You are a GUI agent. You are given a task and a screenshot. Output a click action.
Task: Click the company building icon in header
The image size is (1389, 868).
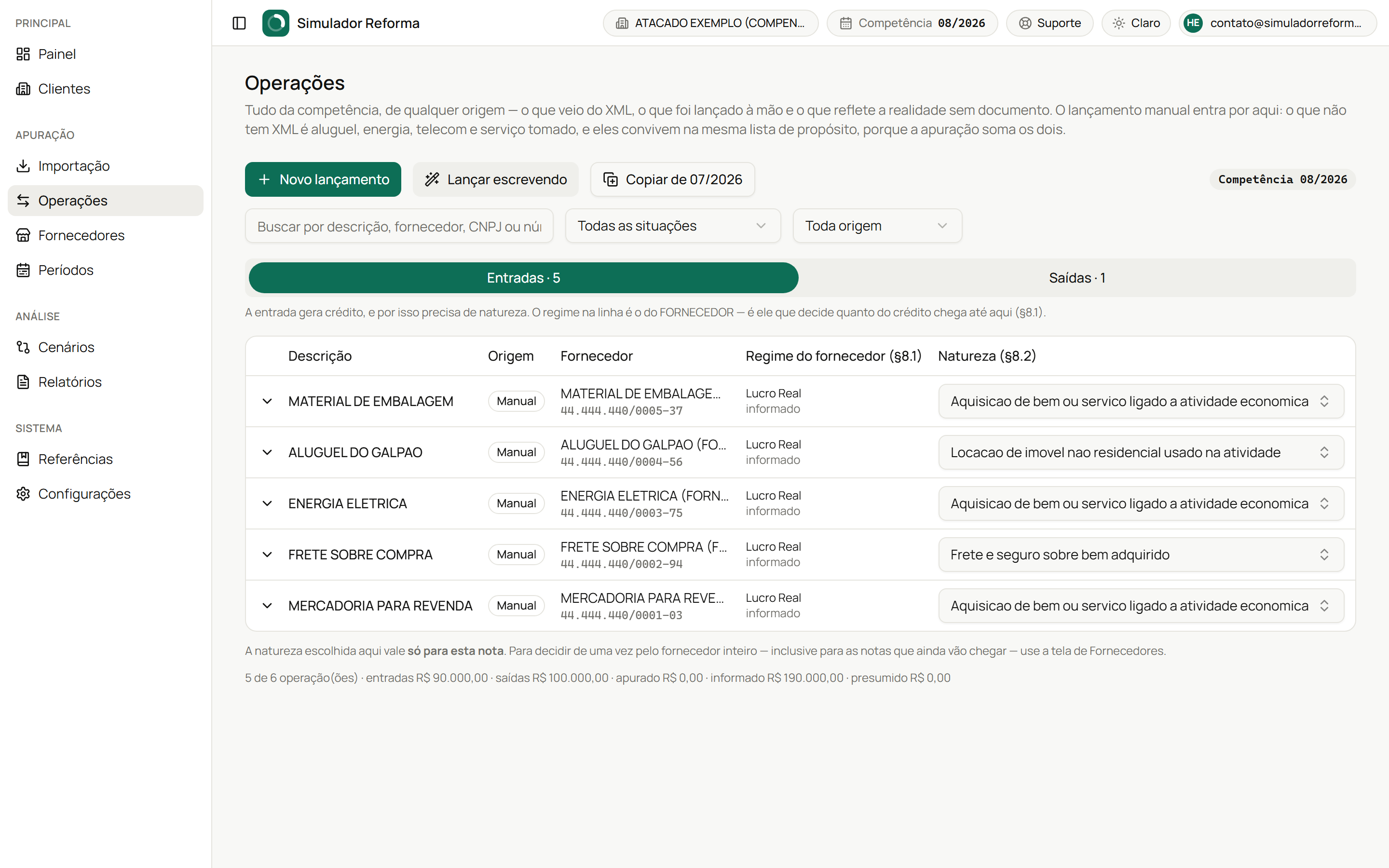click(x=622, y=23)
